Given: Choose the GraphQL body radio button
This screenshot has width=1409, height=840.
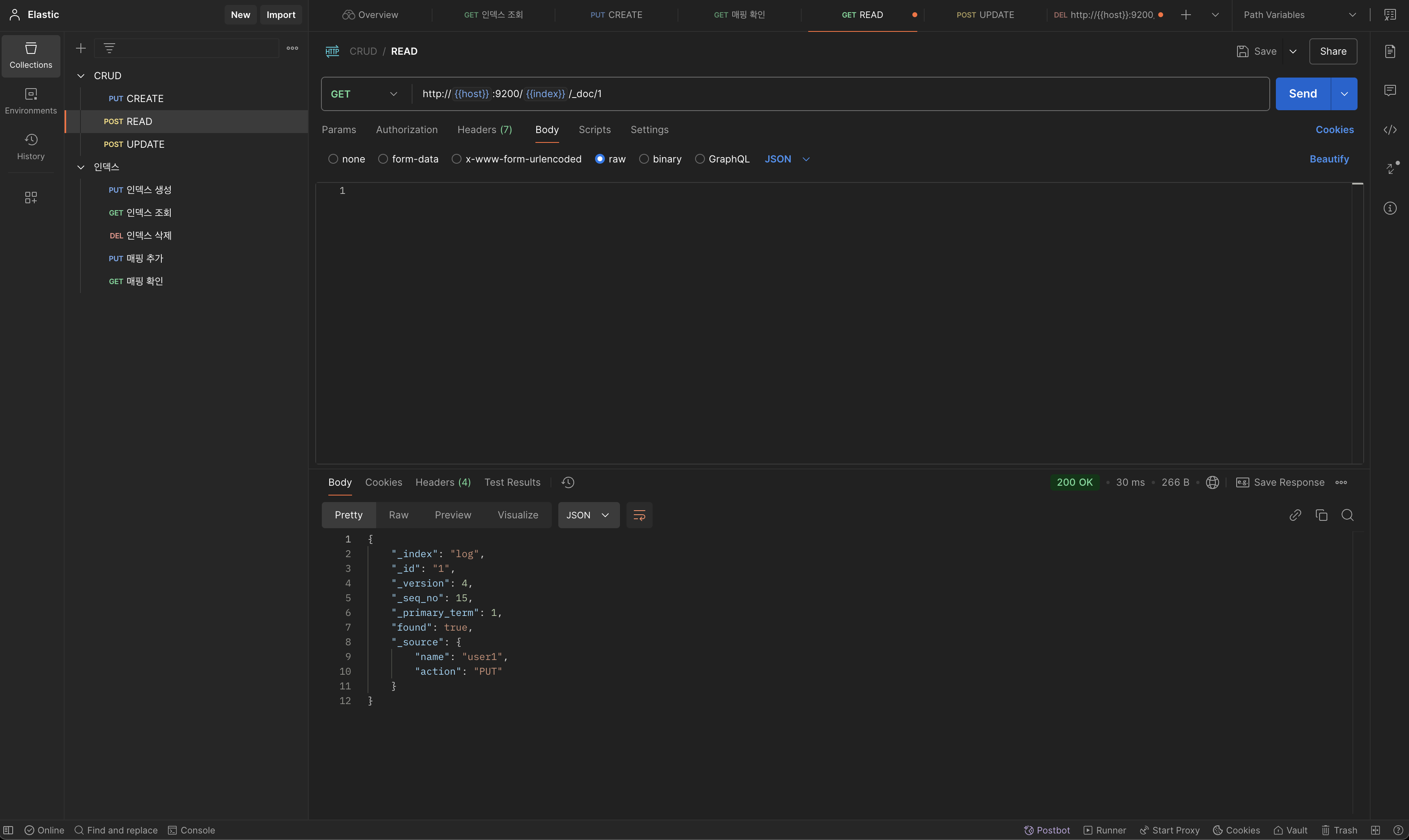Looking at the screenshot, I should [x=700, y=159].
